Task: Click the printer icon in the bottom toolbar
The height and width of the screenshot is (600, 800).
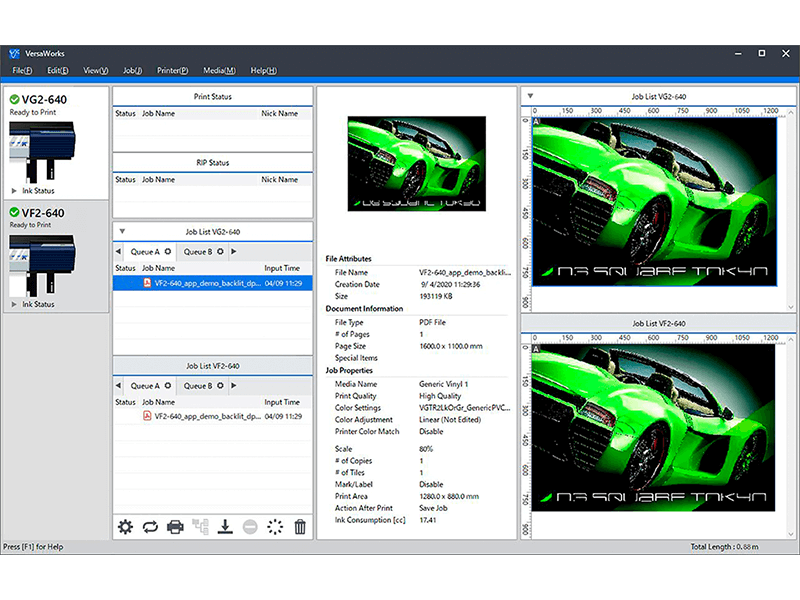Action: pos(175,527)
